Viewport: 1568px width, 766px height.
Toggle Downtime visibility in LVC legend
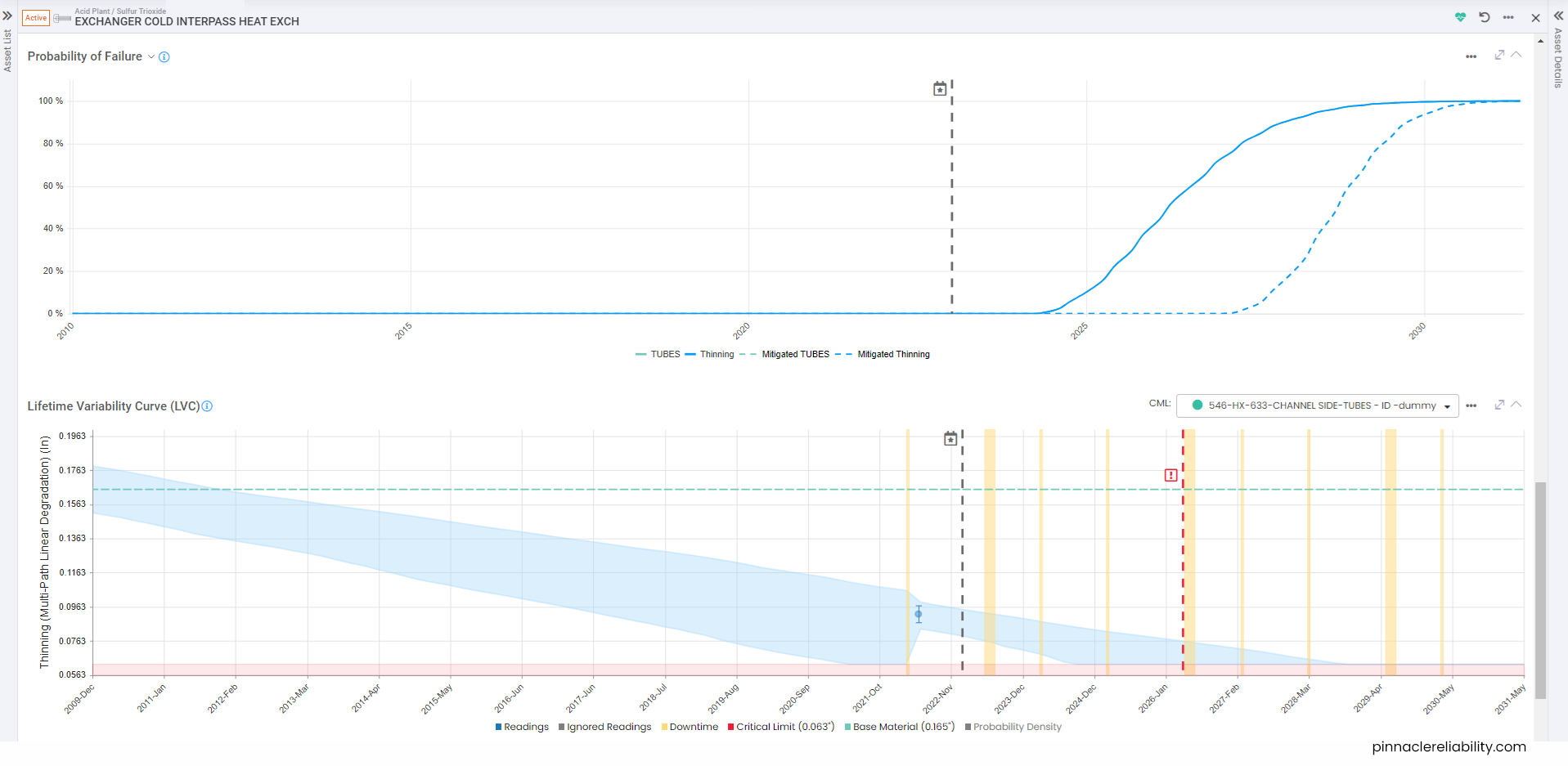tap(693, 727)
